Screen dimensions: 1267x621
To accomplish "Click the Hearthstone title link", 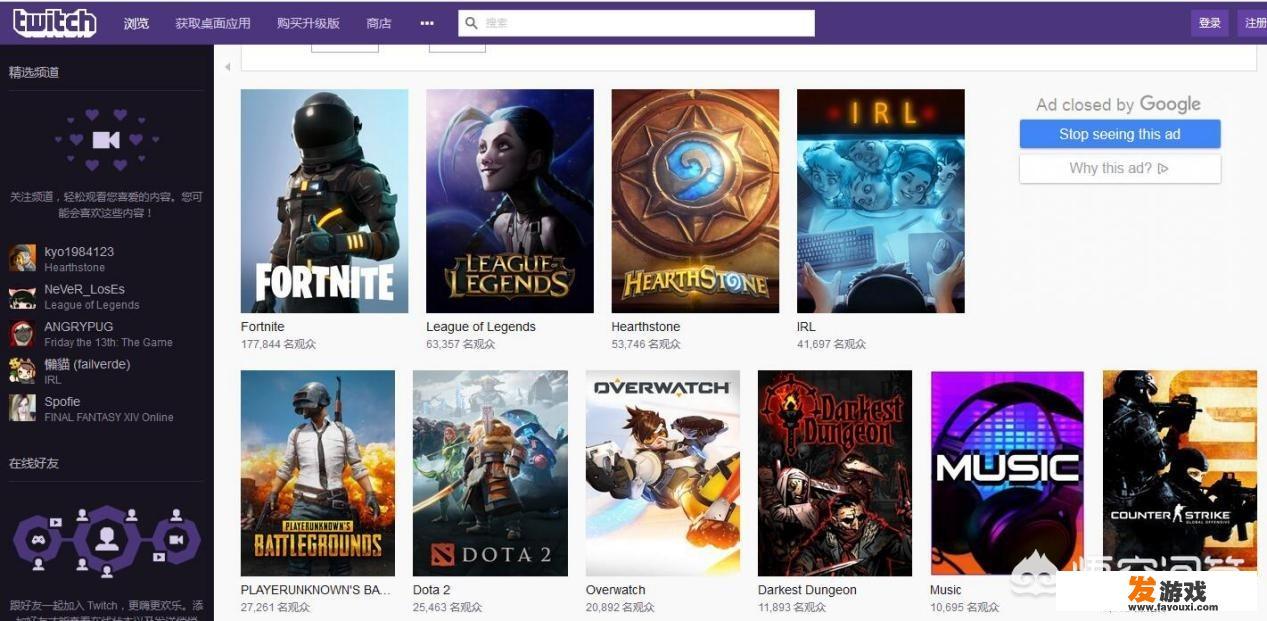I will pos(646,327).
